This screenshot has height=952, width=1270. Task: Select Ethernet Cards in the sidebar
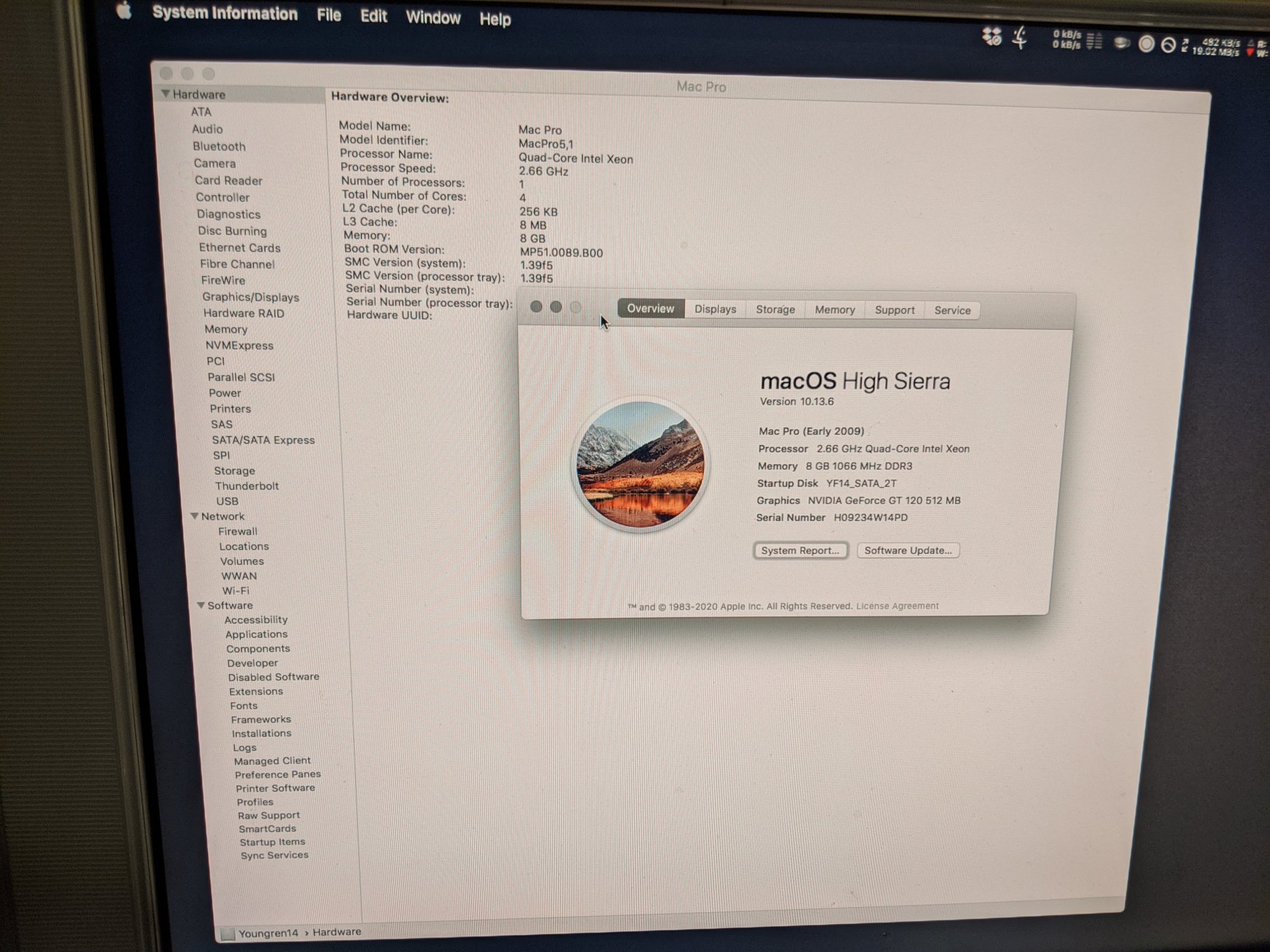click(x=239, y=248)
